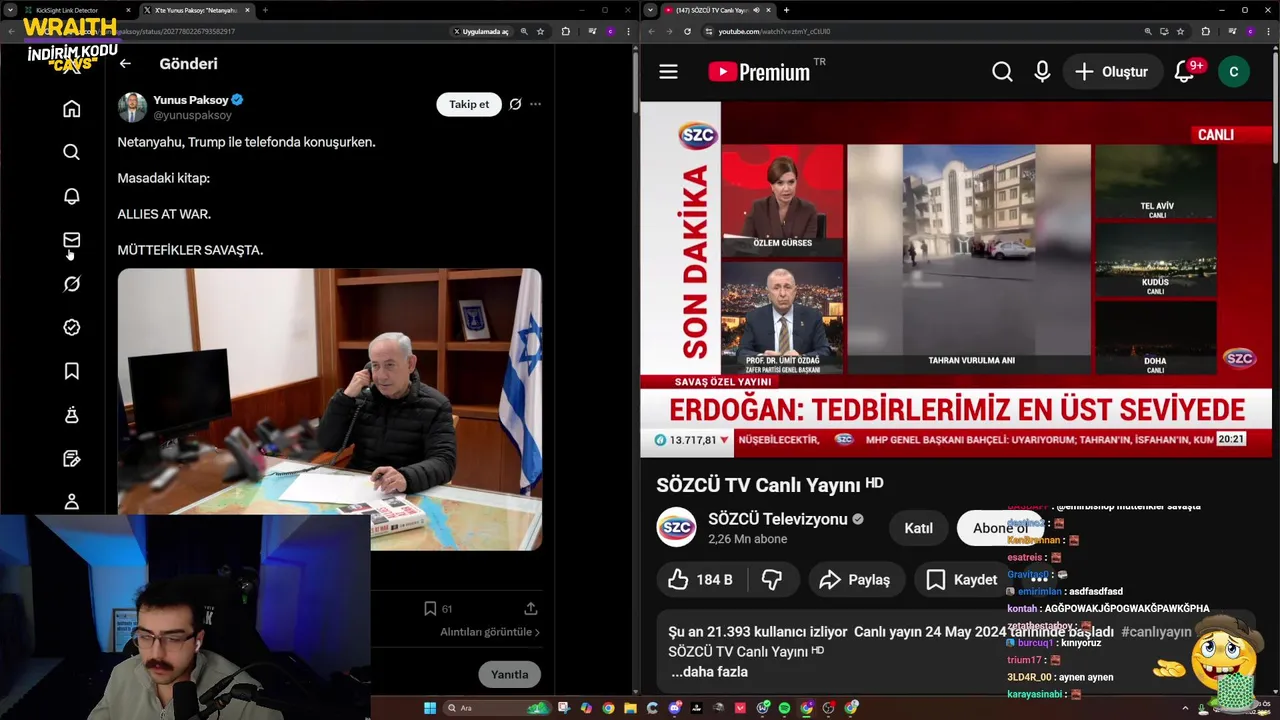Viewport: 1280px width, 720px height.
Task: Open the Chrome three-dot menu in the YouTube window
Action: tap(1268, 31)
